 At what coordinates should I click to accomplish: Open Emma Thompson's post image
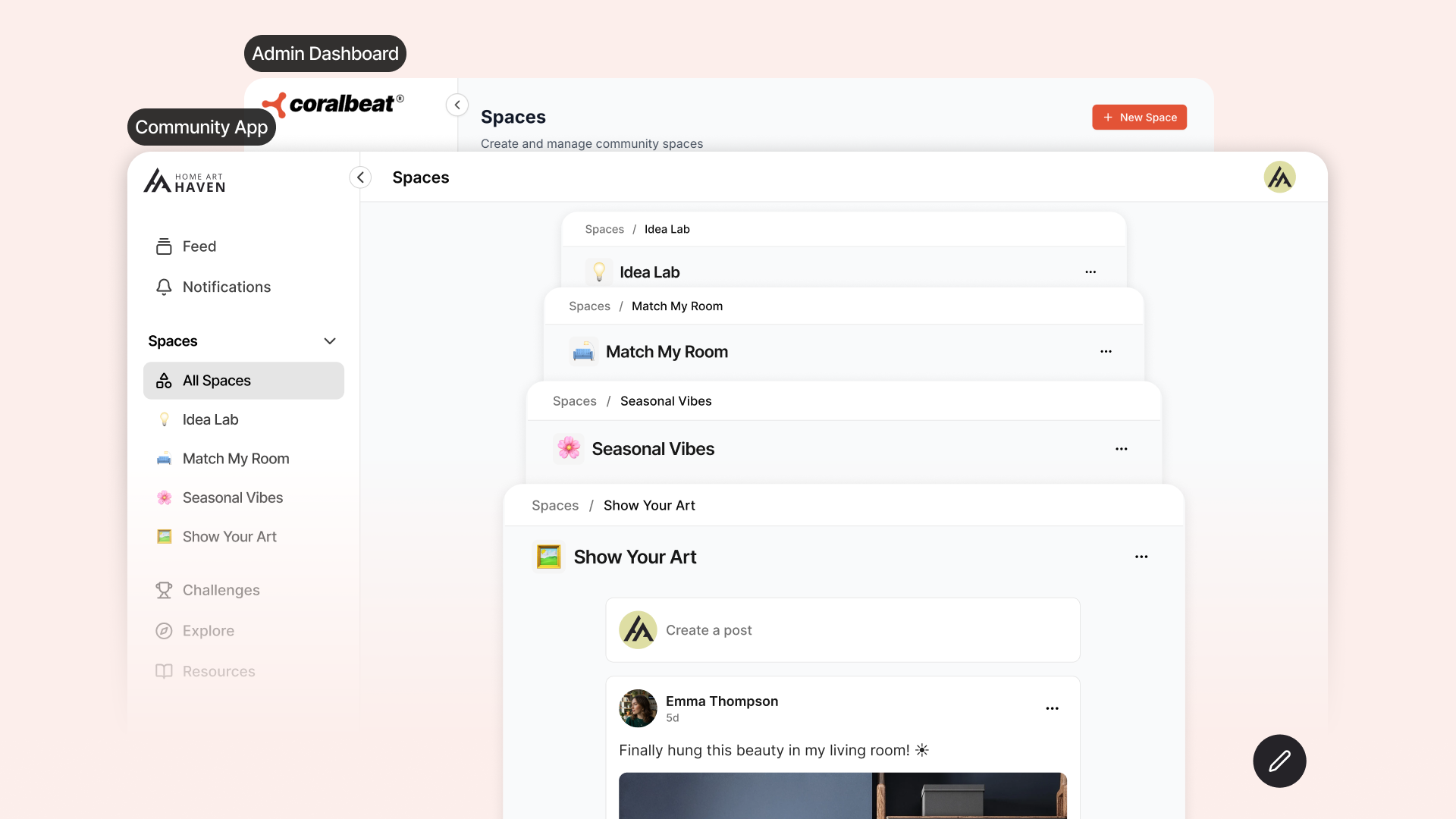pyautogui.click(x=843, y=795)
